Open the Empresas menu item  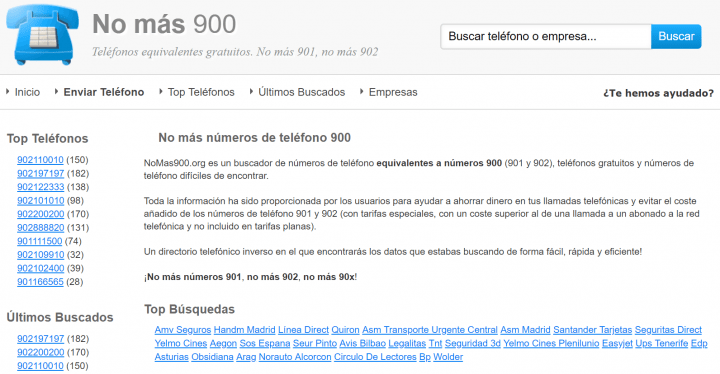point(393,92)
